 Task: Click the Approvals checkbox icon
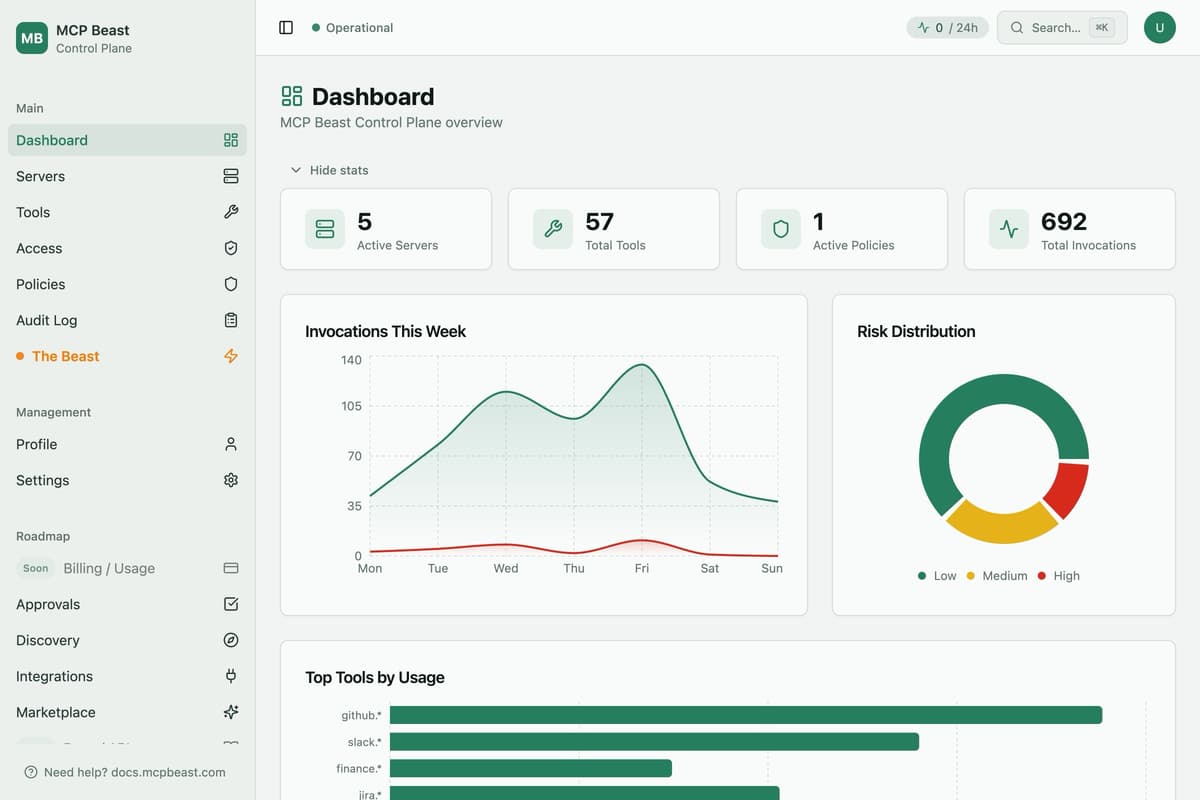[x=231, y=604]
